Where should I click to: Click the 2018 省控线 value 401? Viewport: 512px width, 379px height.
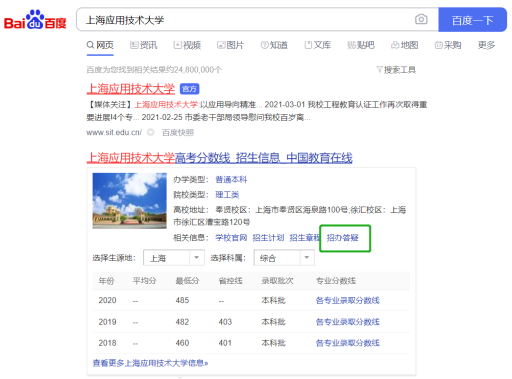225,343
